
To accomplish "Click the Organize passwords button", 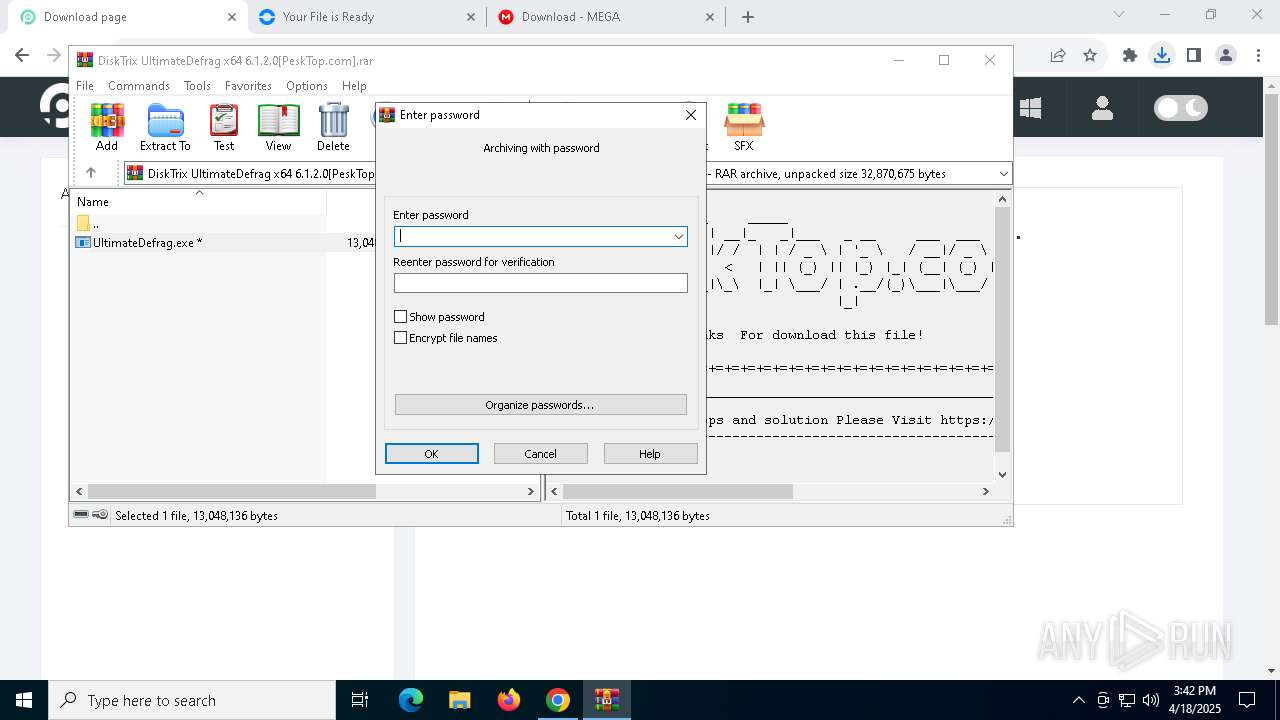I will click(541, 405).
